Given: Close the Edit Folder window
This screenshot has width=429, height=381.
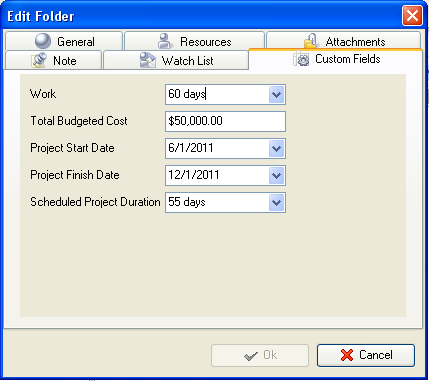Looking at the screenshot, I should click(x=412, y=16).
